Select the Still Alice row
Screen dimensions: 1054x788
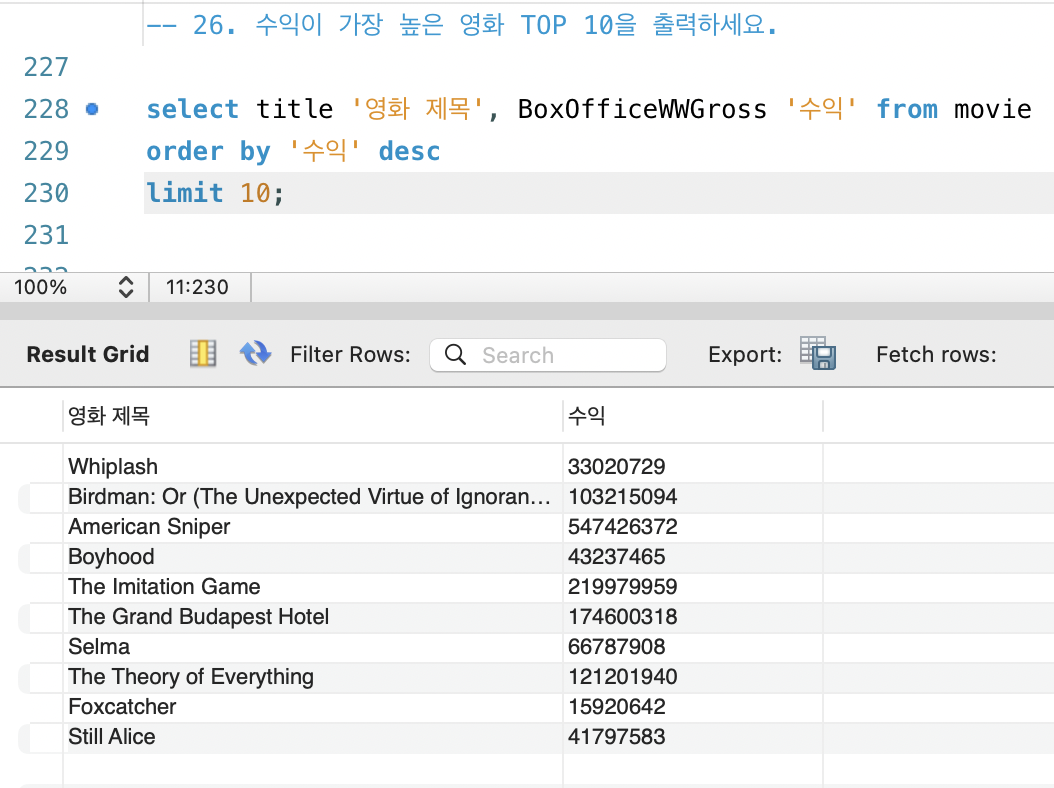coord(112,737)
